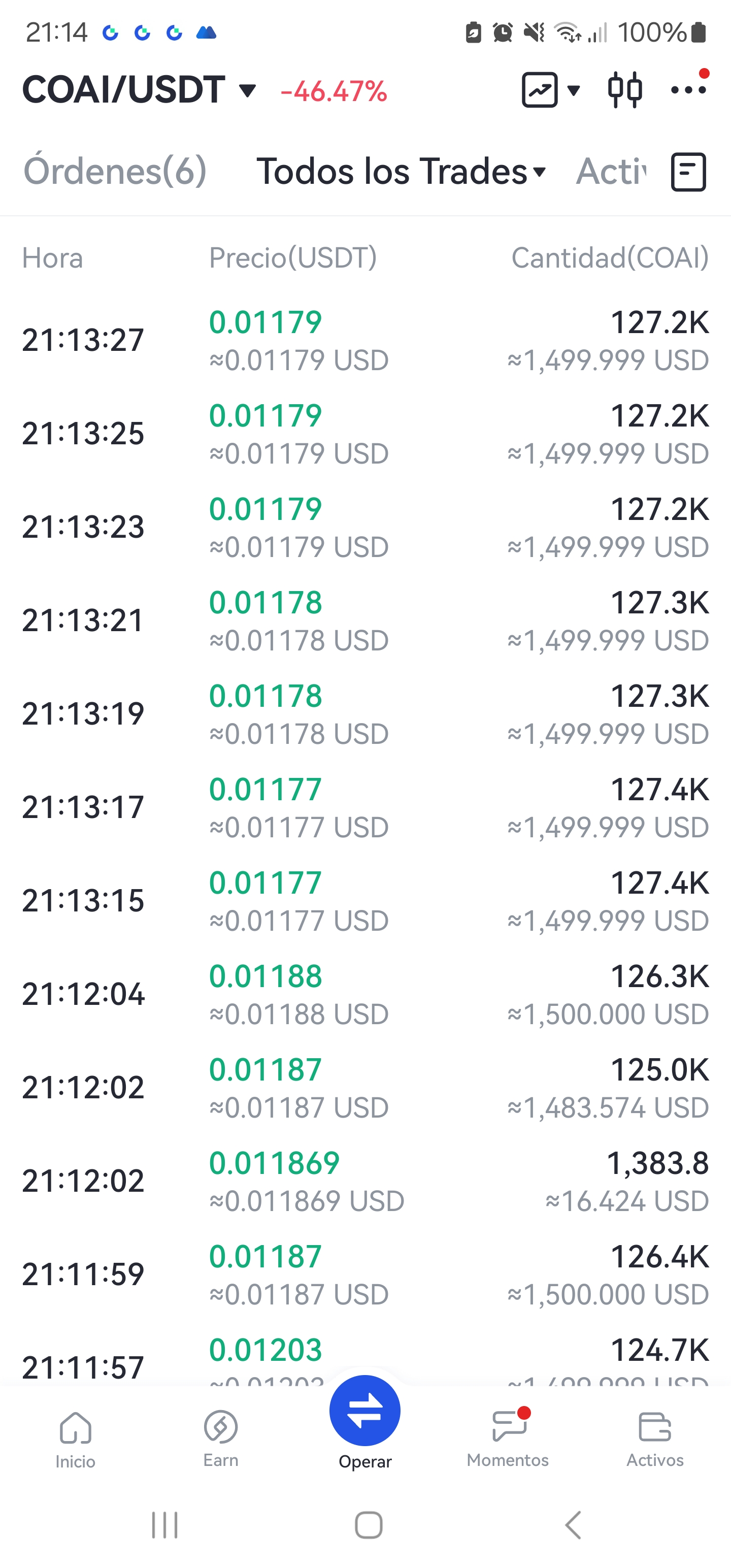Tap the Android back navigation arrow
The height and width of the screenshot is (1568, 731).
573,1525
